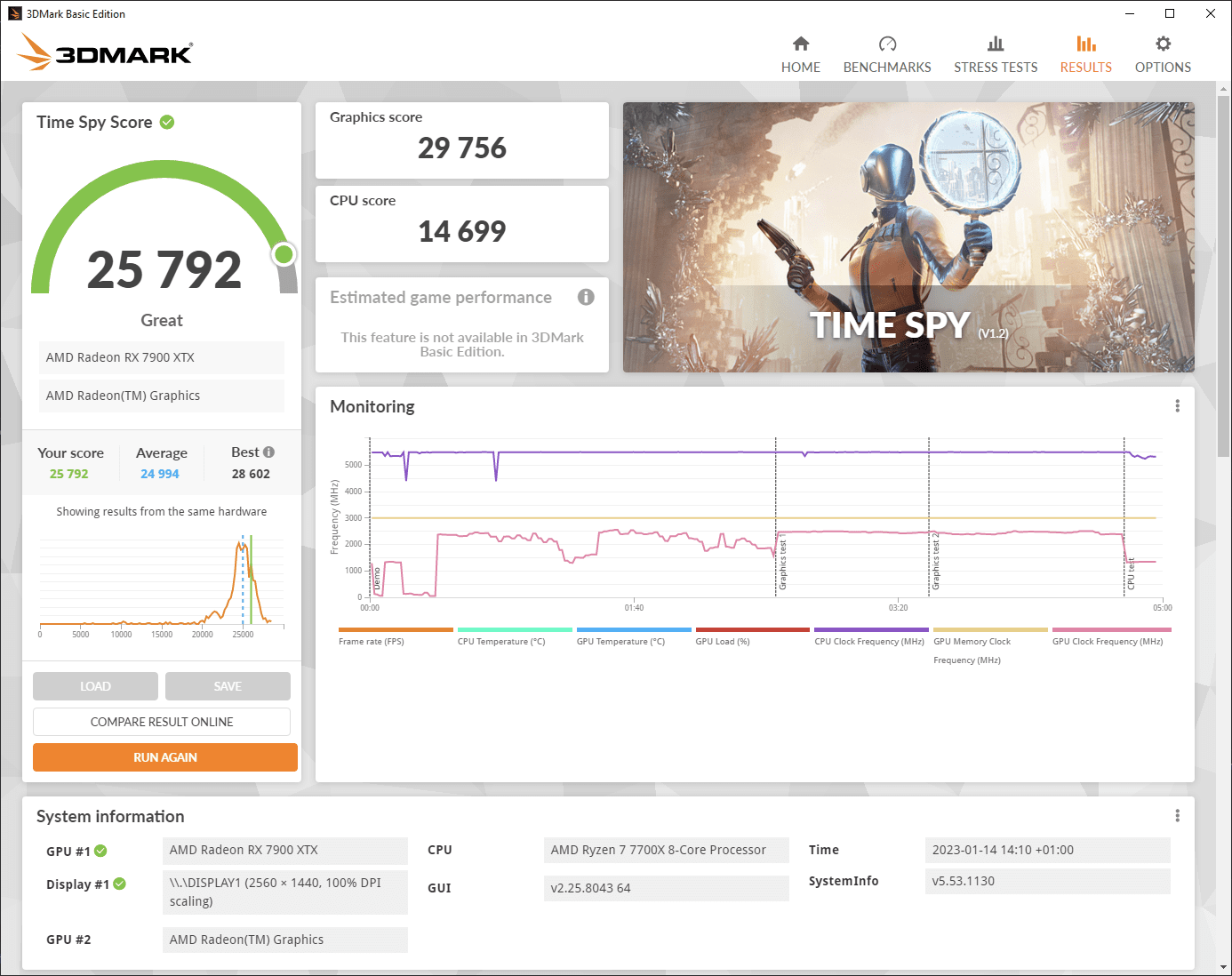Image resolution: width=1232 pixels, height=976 pixels.
Task: Click the Estimated game performance info icon
Action: point(586,297)
